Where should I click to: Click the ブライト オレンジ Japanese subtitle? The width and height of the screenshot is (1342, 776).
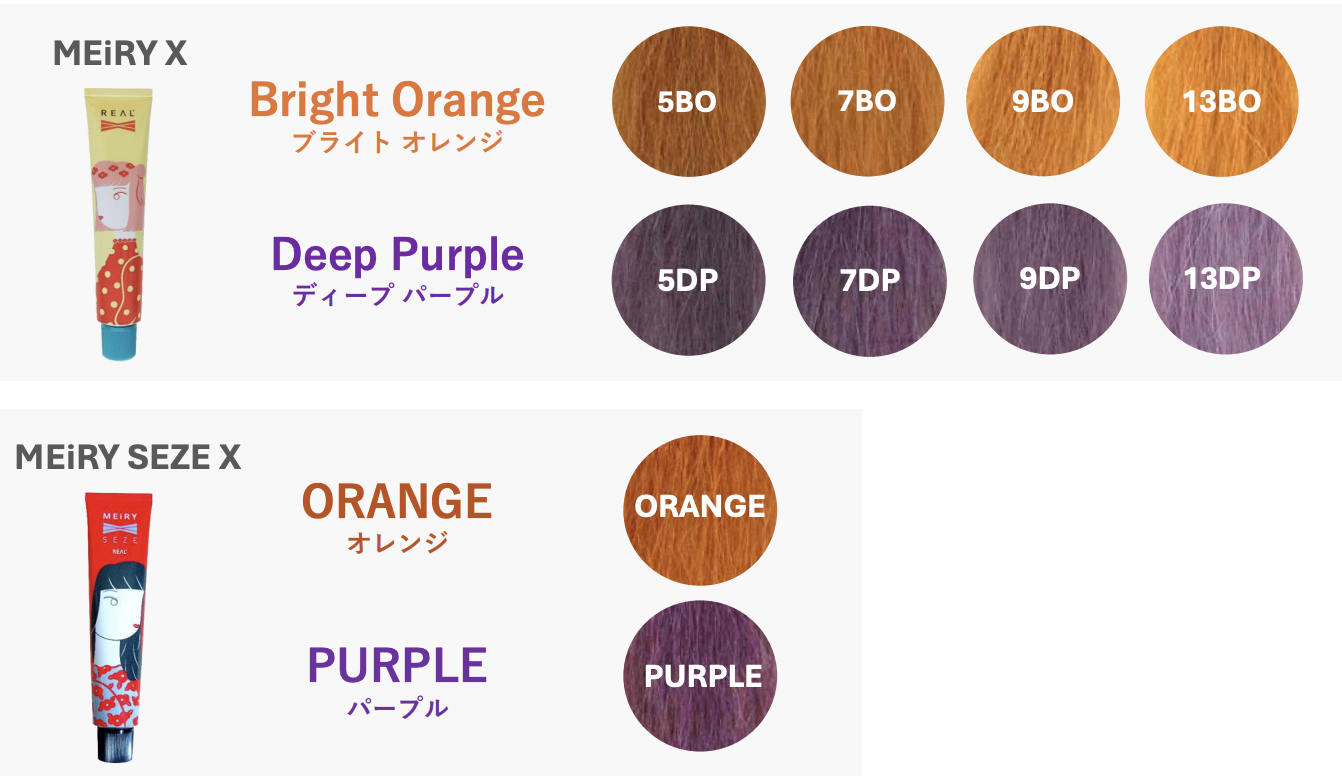(x=397, y=142)
